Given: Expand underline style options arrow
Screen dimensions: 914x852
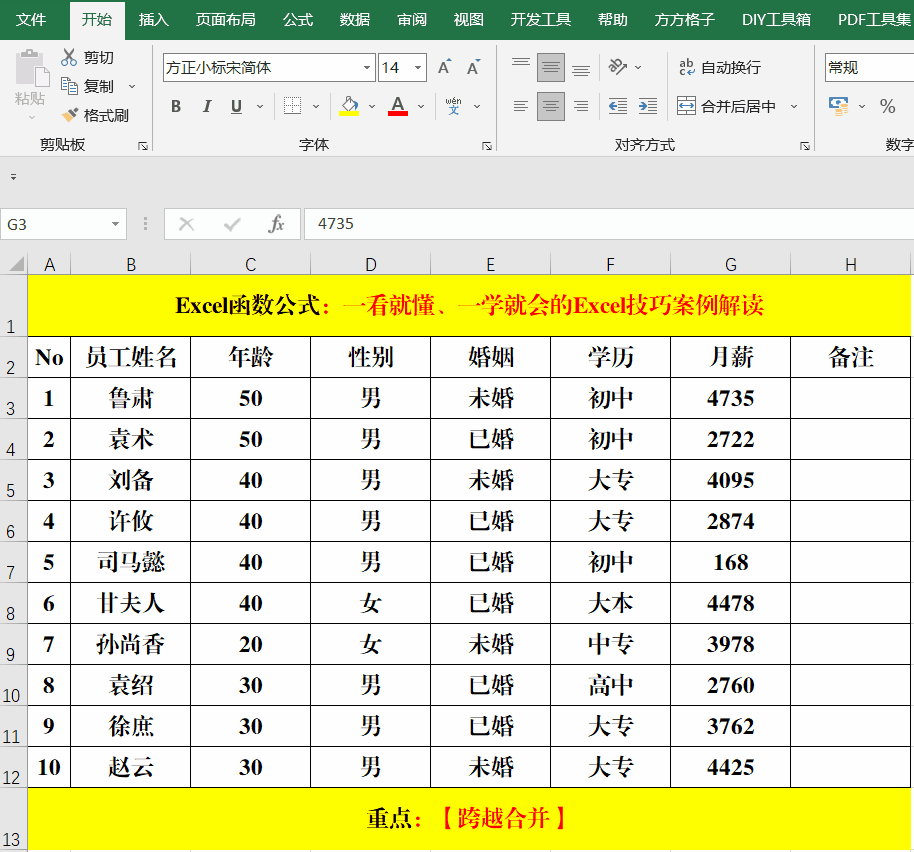Looking at the screenshot, I should (x=260, y=107).
